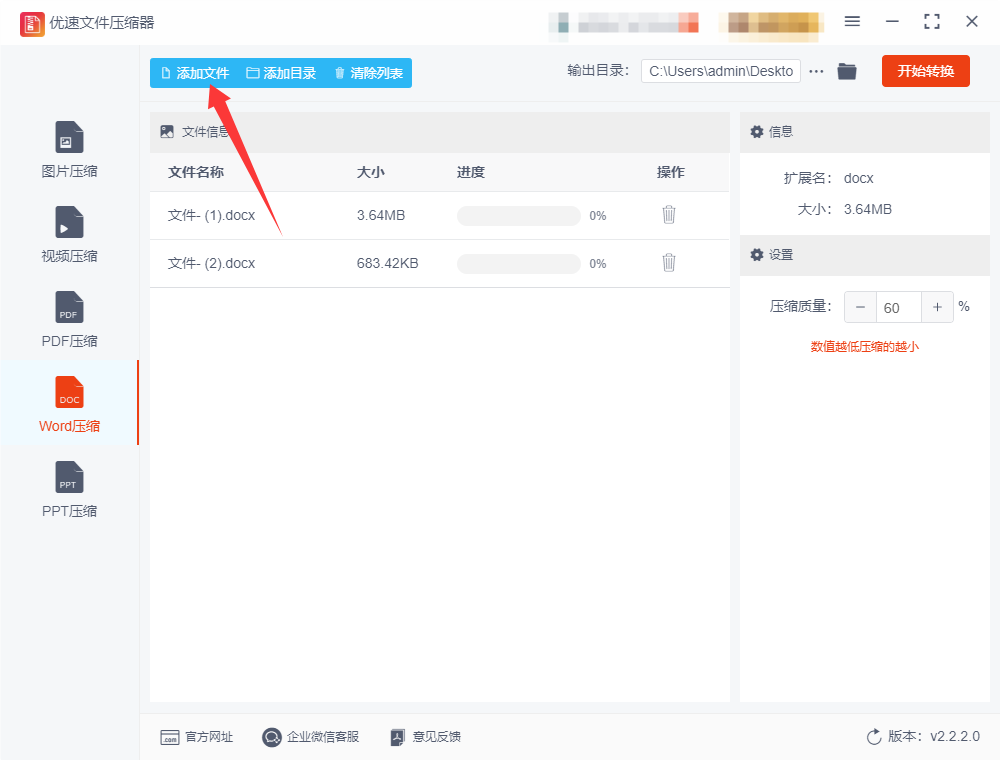
Task: Click the version refresh icon
Action: 874,737
